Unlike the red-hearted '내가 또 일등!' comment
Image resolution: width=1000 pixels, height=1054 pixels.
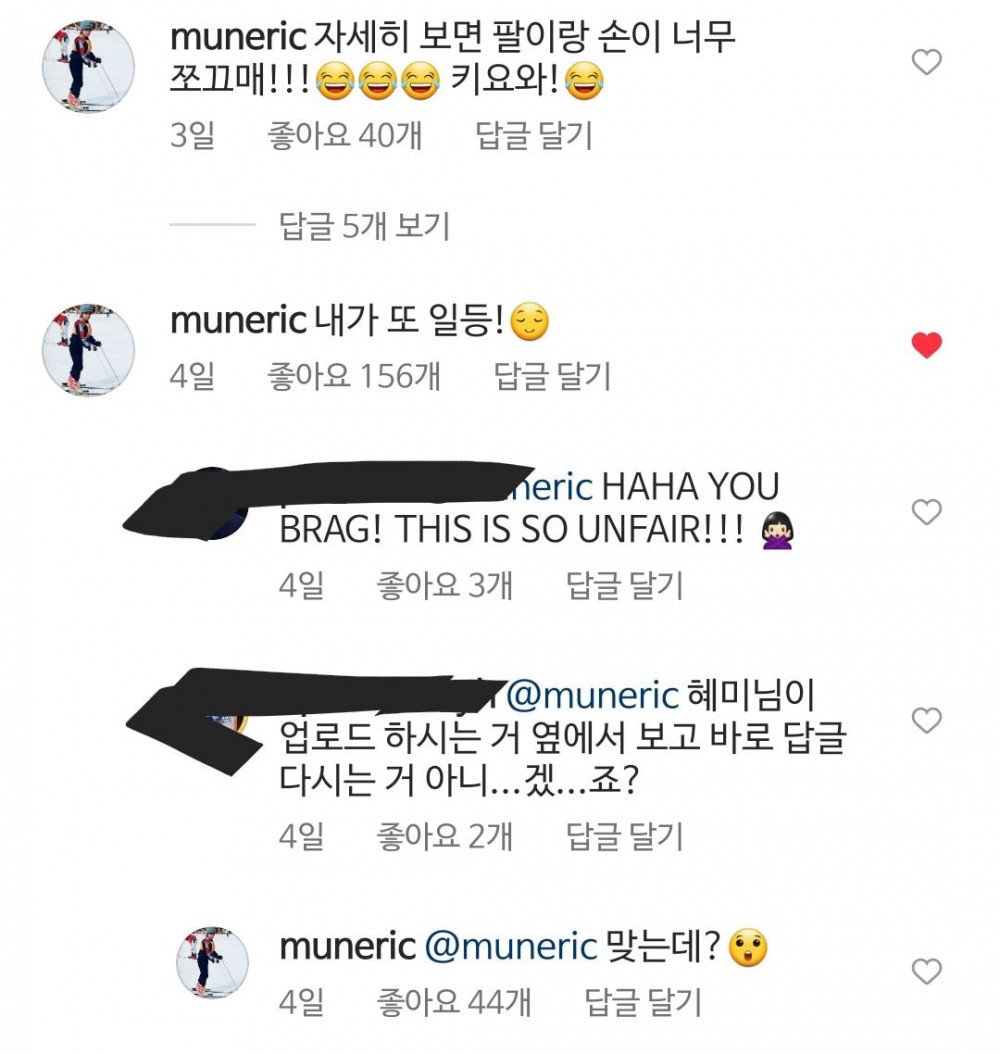[x=926, y=346]
